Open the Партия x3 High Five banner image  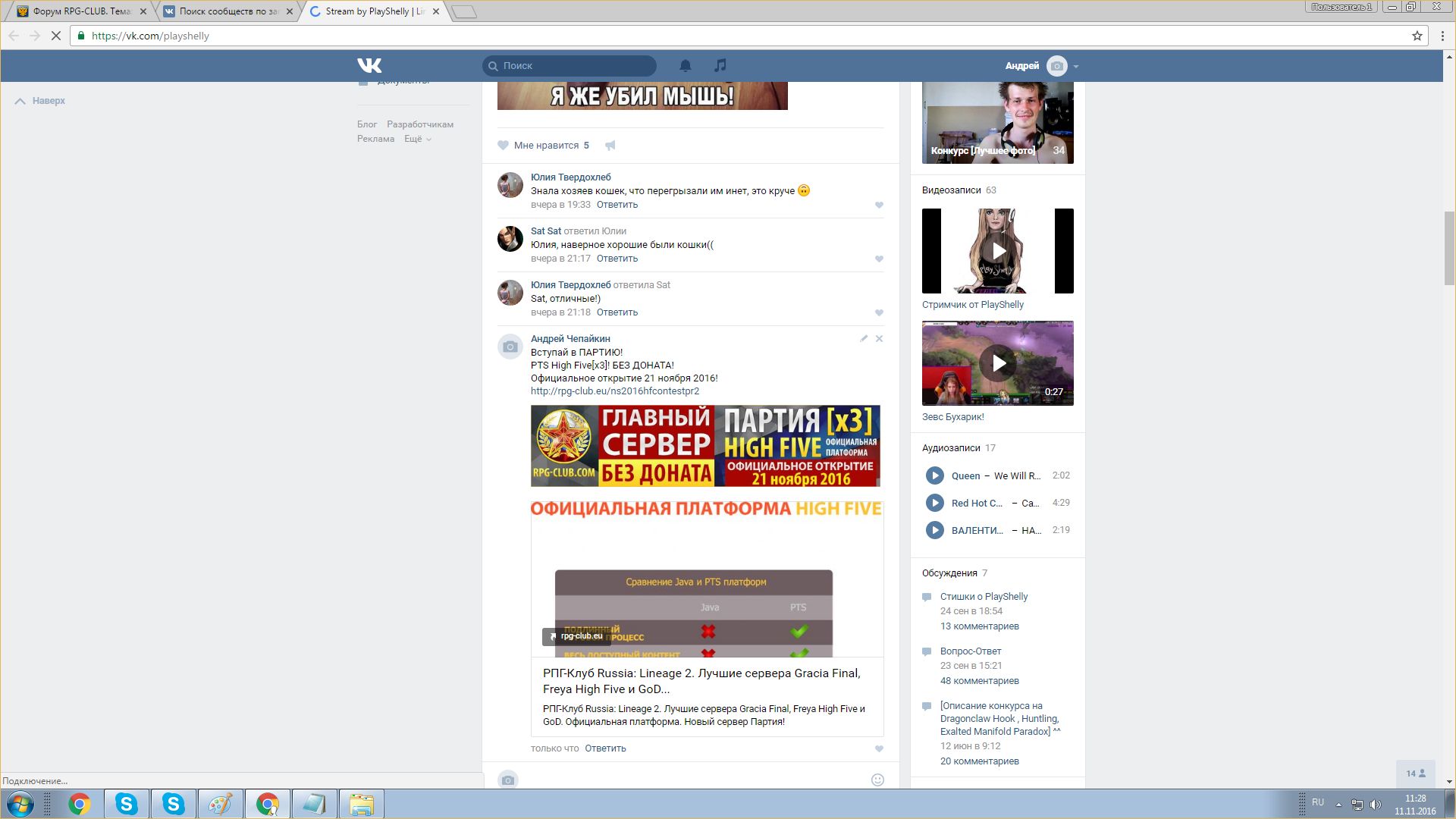point(705,446)
